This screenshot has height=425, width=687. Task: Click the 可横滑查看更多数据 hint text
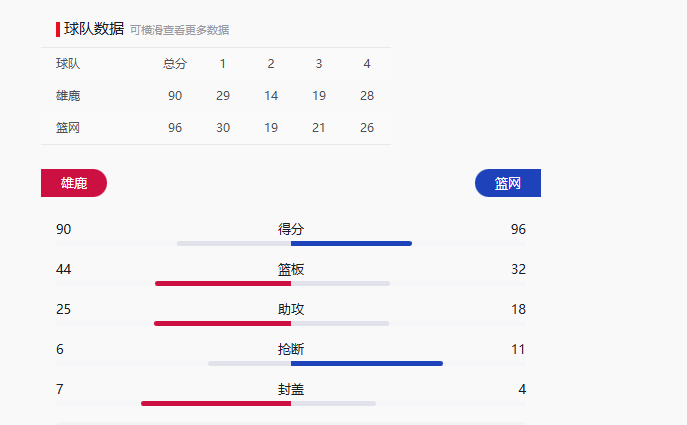point(186,30)
